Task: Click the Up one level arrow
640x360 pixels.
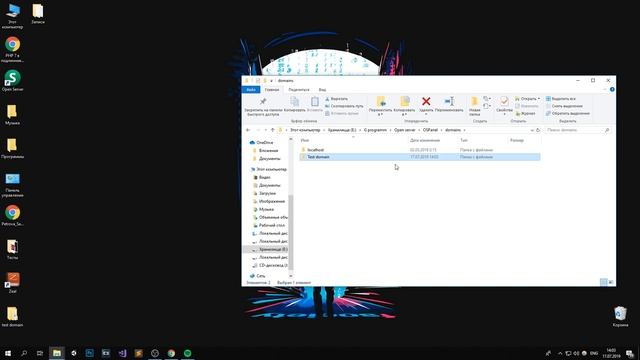Action: [273, 130]
